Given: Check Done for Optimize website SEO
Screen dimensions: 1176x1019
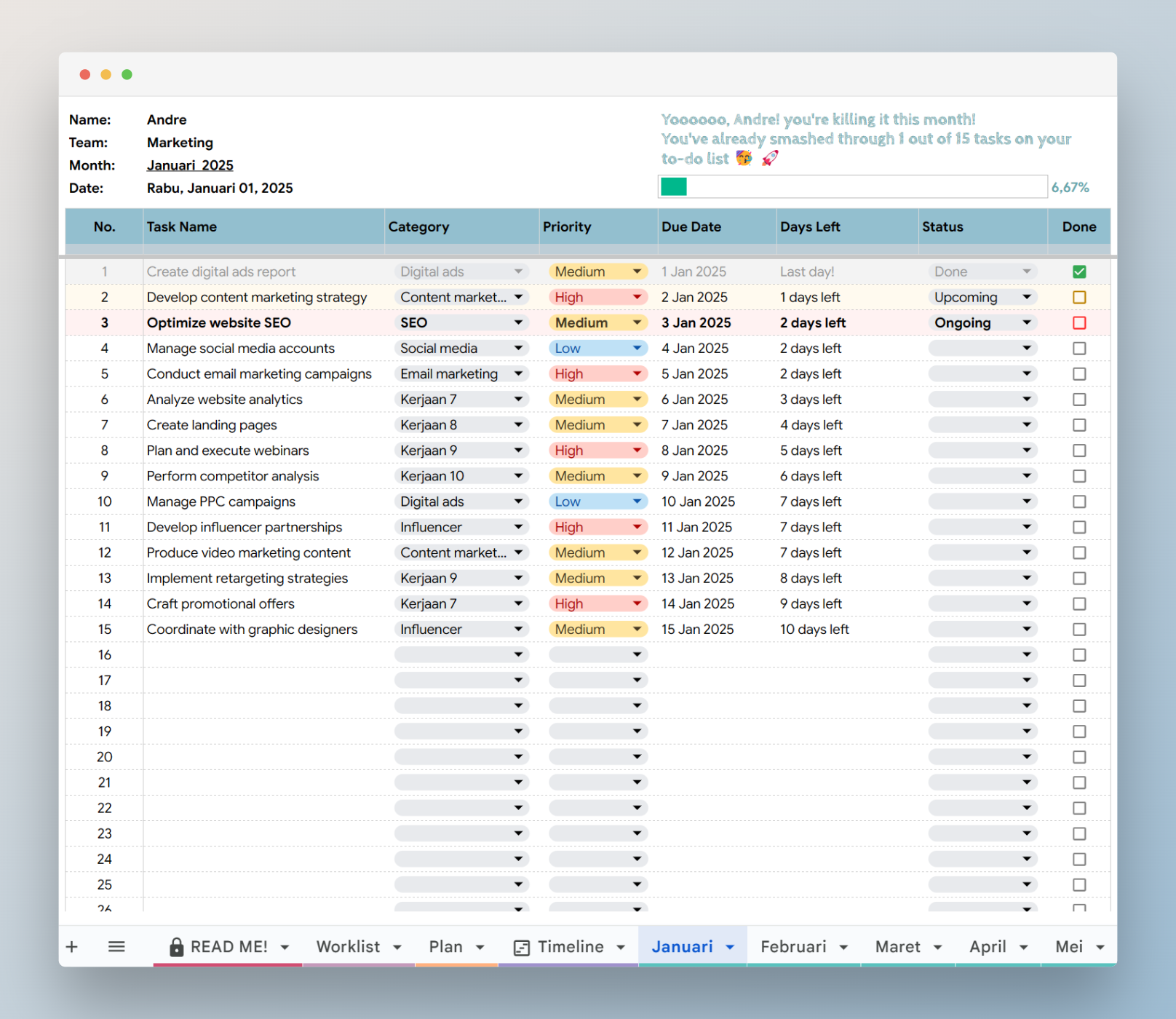Looking at the screenshot, I should (x=1079, y=322).
